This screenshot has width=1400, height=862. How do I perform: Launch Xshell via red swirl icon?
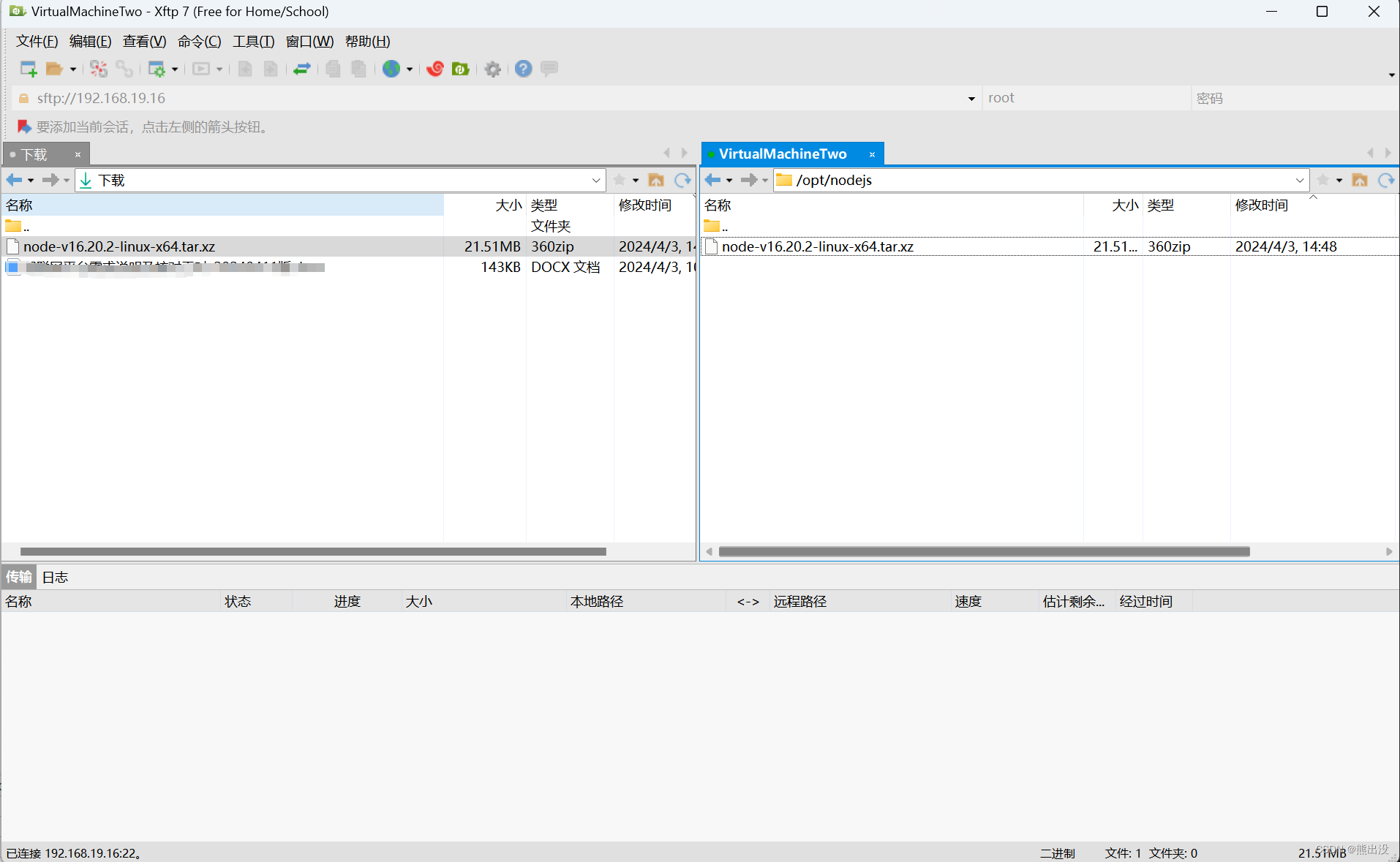click(435, 69)
